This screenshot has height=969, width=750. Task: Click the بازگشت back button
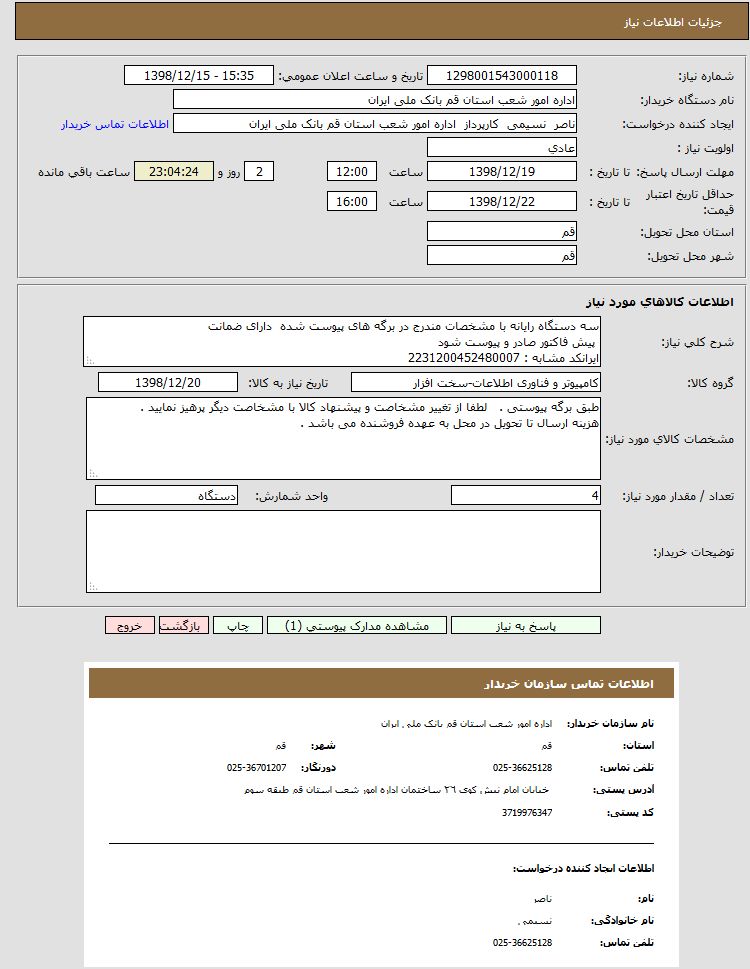[x=184, y=625]
